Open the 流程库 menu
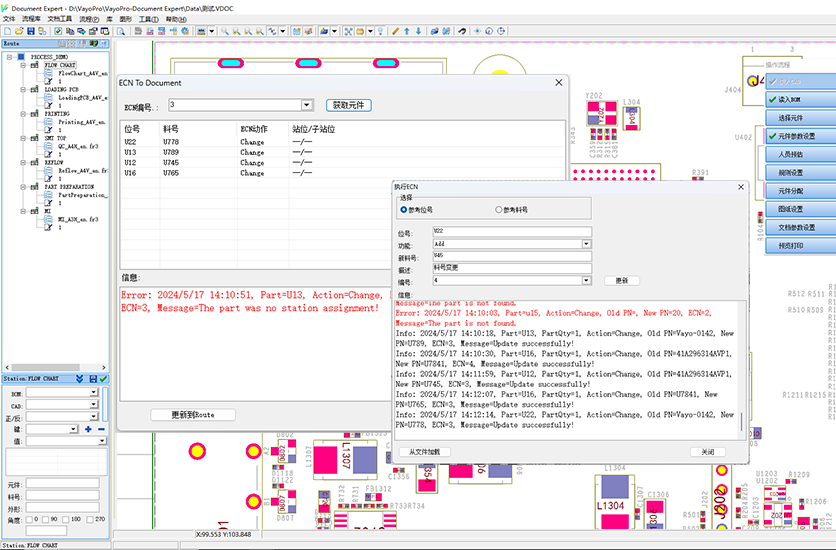 [31, 18]
